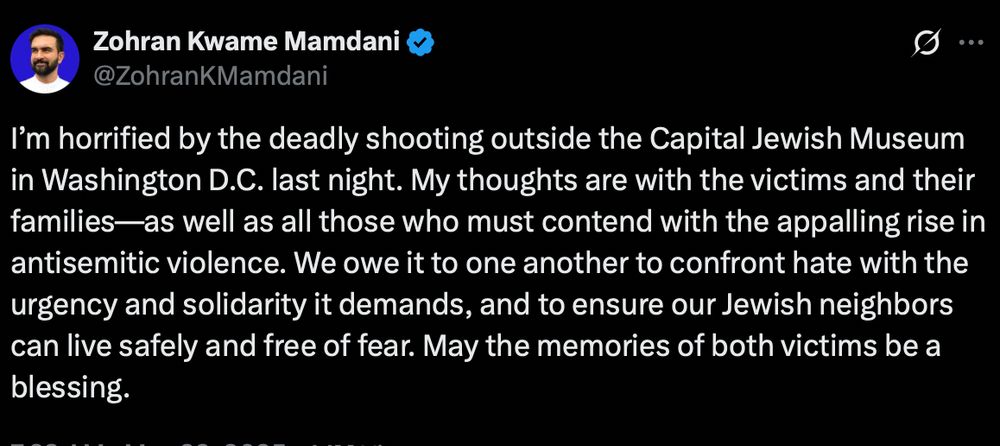Click the final word 'blessing.'
1000x446 pixels.
pos(66,387)
